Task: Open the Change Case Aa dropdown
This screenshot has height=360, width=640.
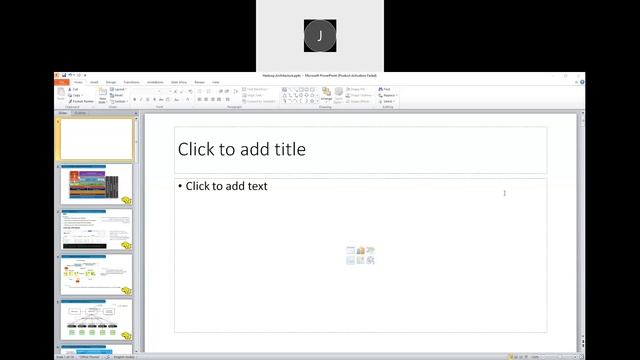Action: pyautogui.click(x=177, y=100)
